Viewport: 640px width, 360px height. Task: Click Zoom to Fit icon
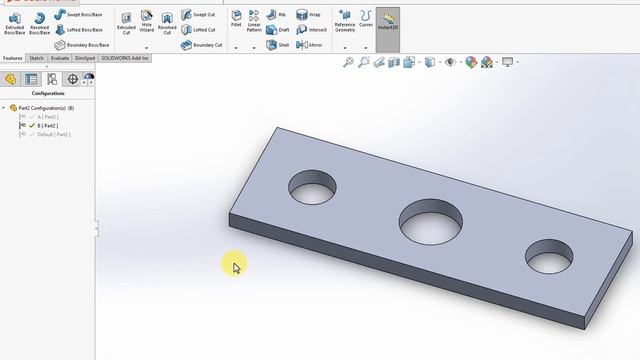coord(348,62)
